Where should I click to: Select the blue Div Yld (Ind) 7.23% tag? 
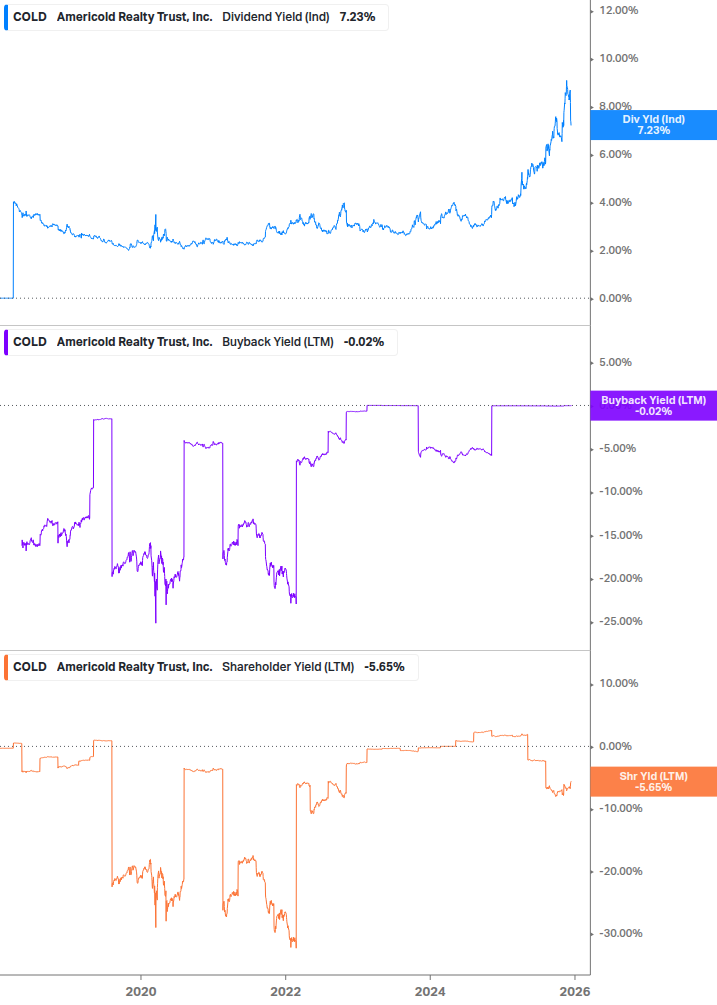point(654,125)
